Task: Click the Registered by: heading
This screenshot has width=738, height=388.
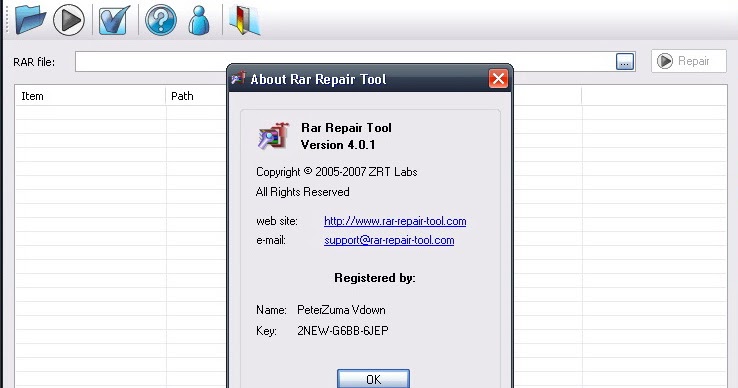Action: point(375,278)
